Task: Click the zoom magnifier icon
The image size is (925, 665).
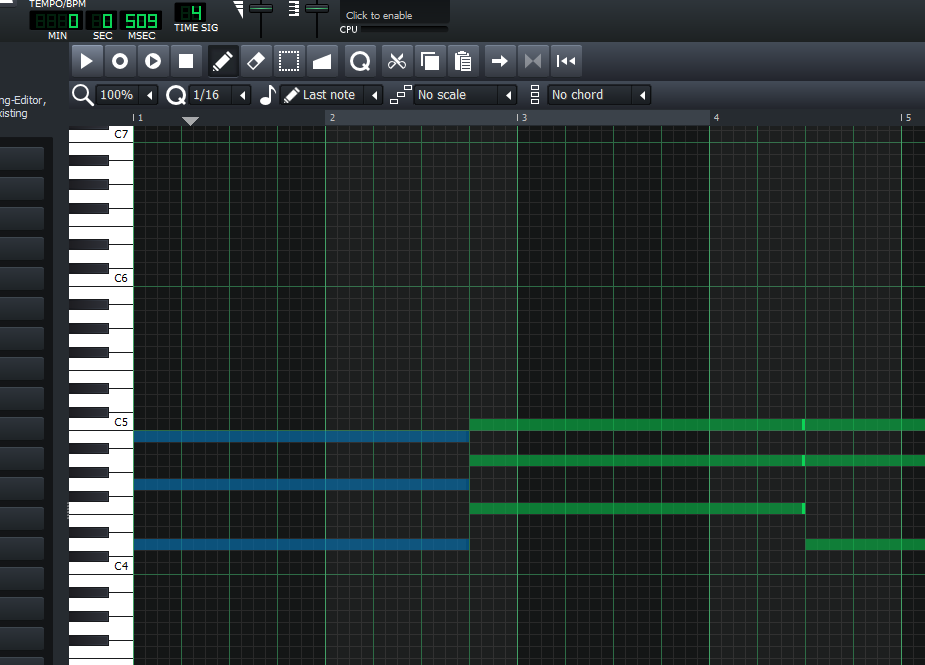Action: pyautogui.click(x=82, y=95)
